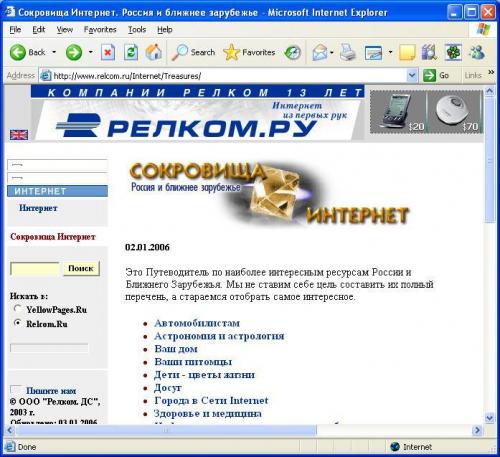This screenshot has width=500, height=457.
Task: Click the Edit page toolbar icon
Action: click(373, 53)
